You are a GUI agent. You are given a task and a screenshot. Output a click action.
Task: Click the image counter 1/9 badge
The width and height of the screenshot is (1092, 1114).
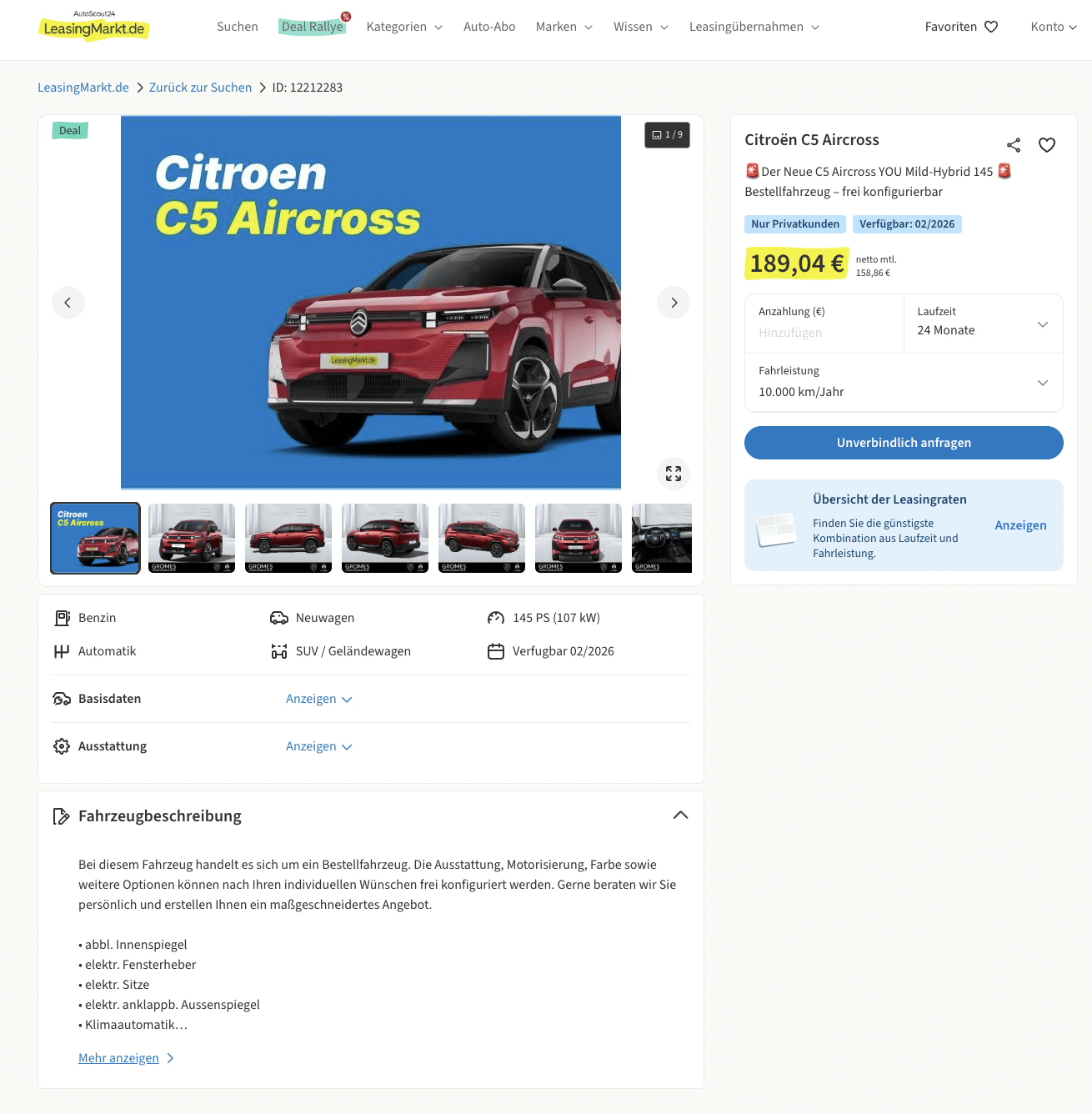[667, 135]
